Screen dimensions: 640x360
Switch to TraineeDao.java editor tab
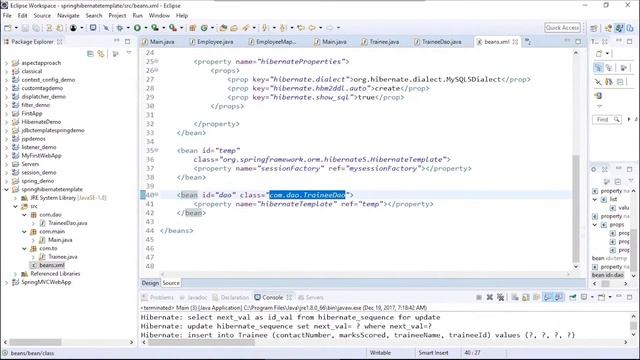click(438, 42)
